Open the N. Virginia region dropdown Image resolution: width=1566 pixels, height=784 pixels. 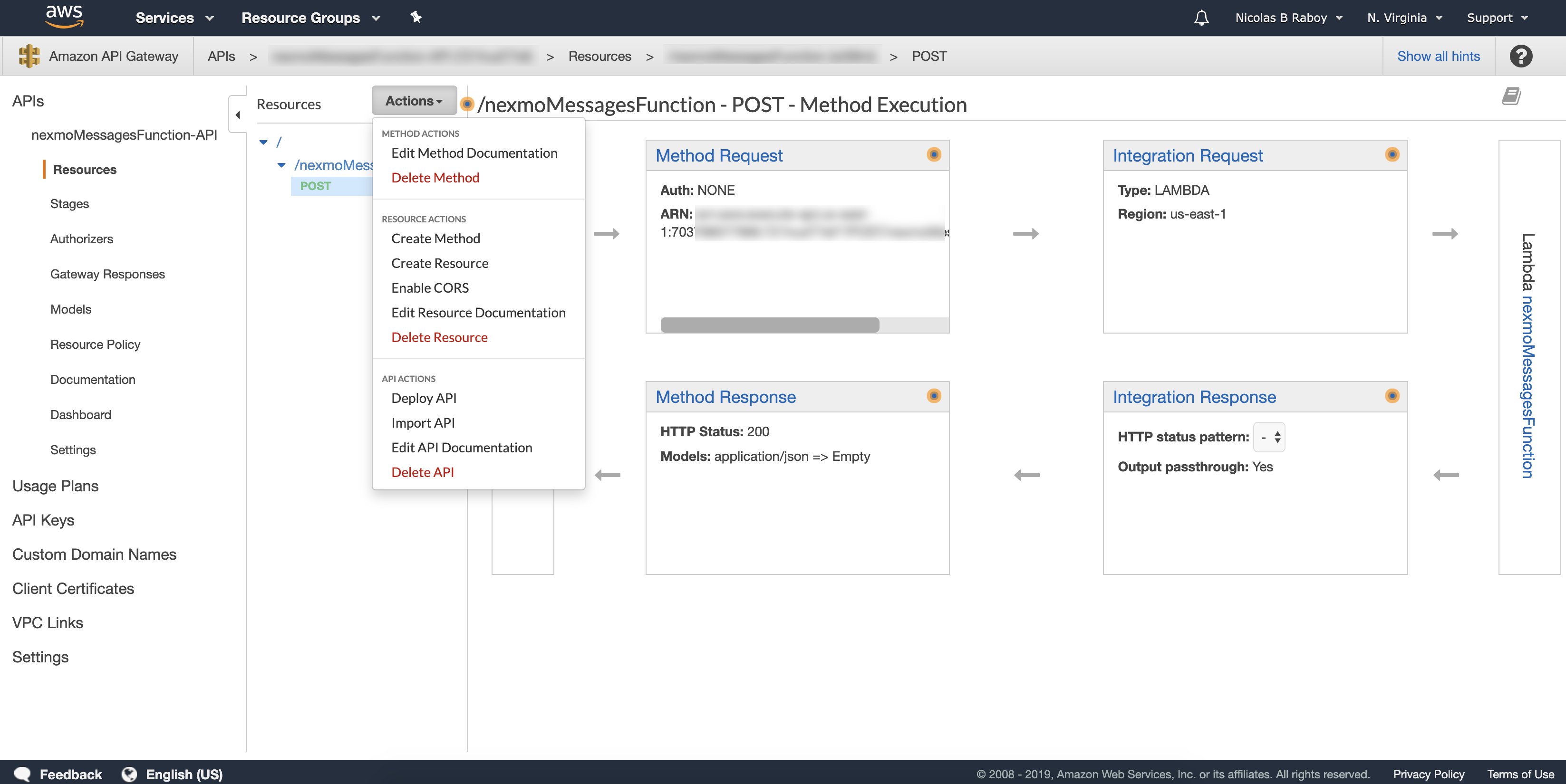coord(1404,18)
